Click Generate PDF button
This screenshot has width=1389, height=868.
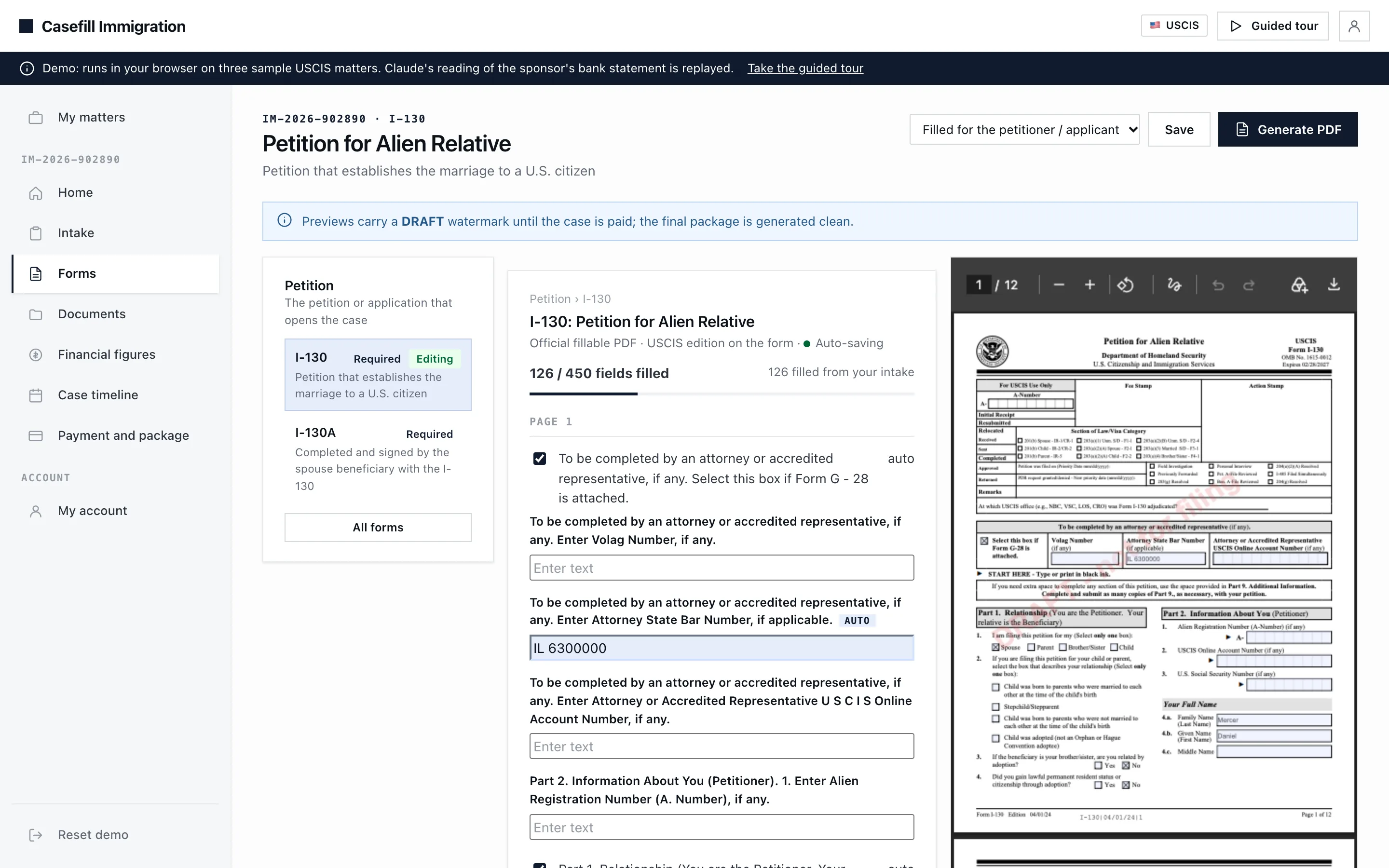(1288, 129)
